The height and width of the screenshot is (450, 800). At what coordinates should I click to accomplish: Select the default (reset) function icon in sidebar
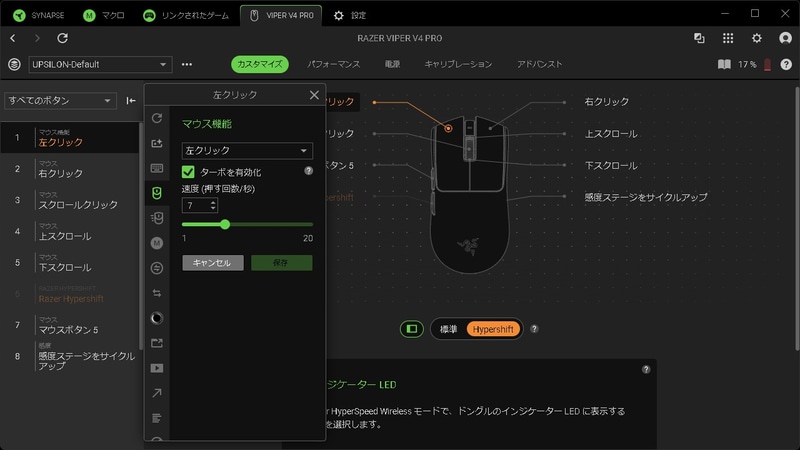pyautogui.click(x=157, y=118)
